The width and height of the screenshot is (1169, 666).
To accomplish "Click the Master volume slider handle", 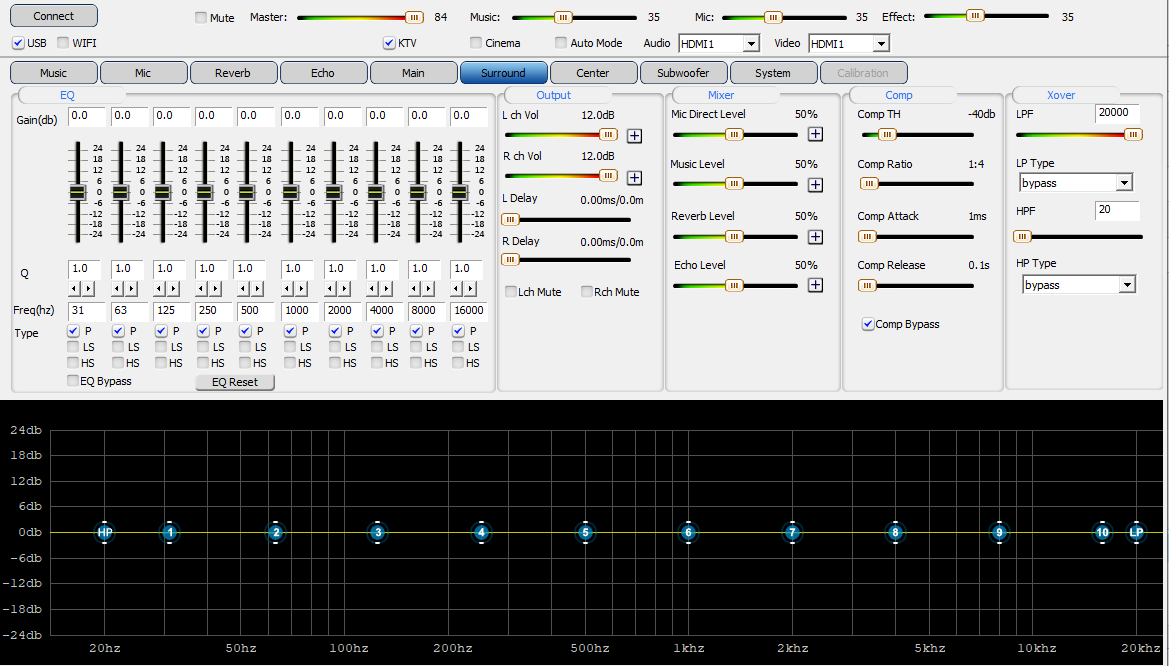I will coord(414,17).
